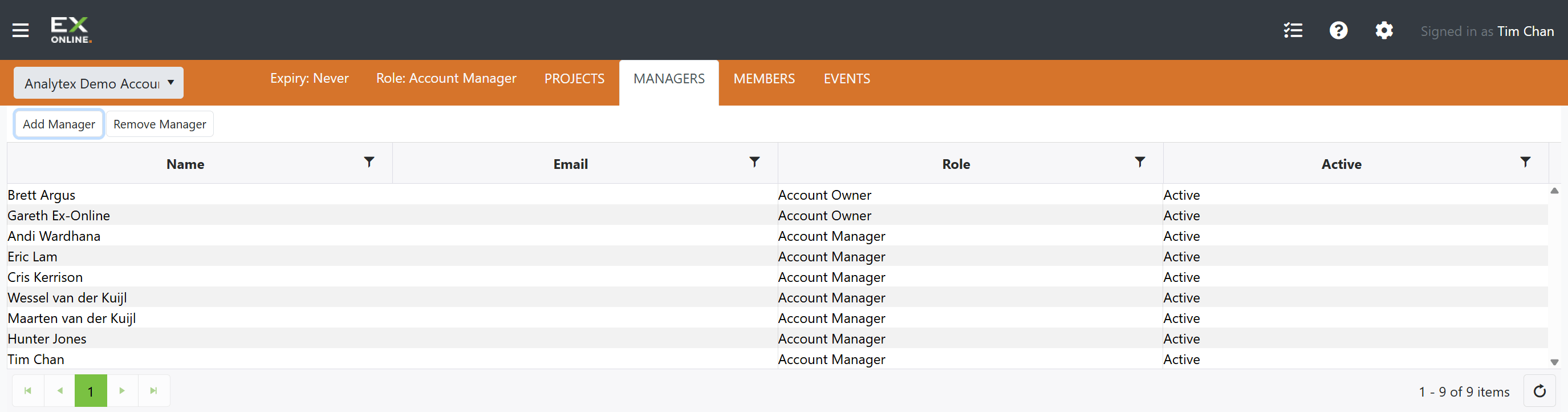The height and width of the screenshot is (412, 1568).
Task: Select the Cris Kerrison row
Action: [777, 277]
